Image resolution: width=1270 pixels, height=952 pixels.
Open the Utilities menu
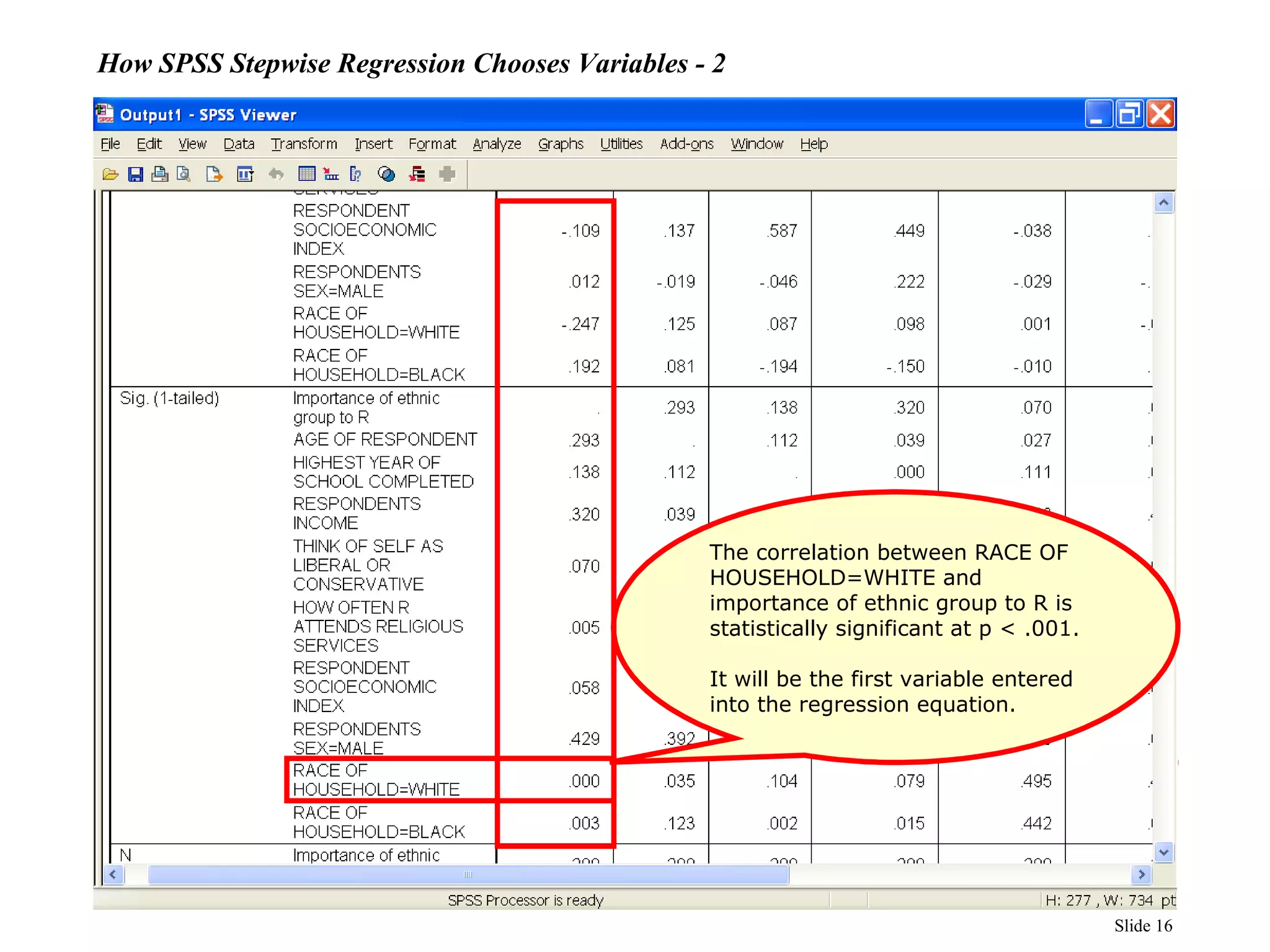point(621,144)
